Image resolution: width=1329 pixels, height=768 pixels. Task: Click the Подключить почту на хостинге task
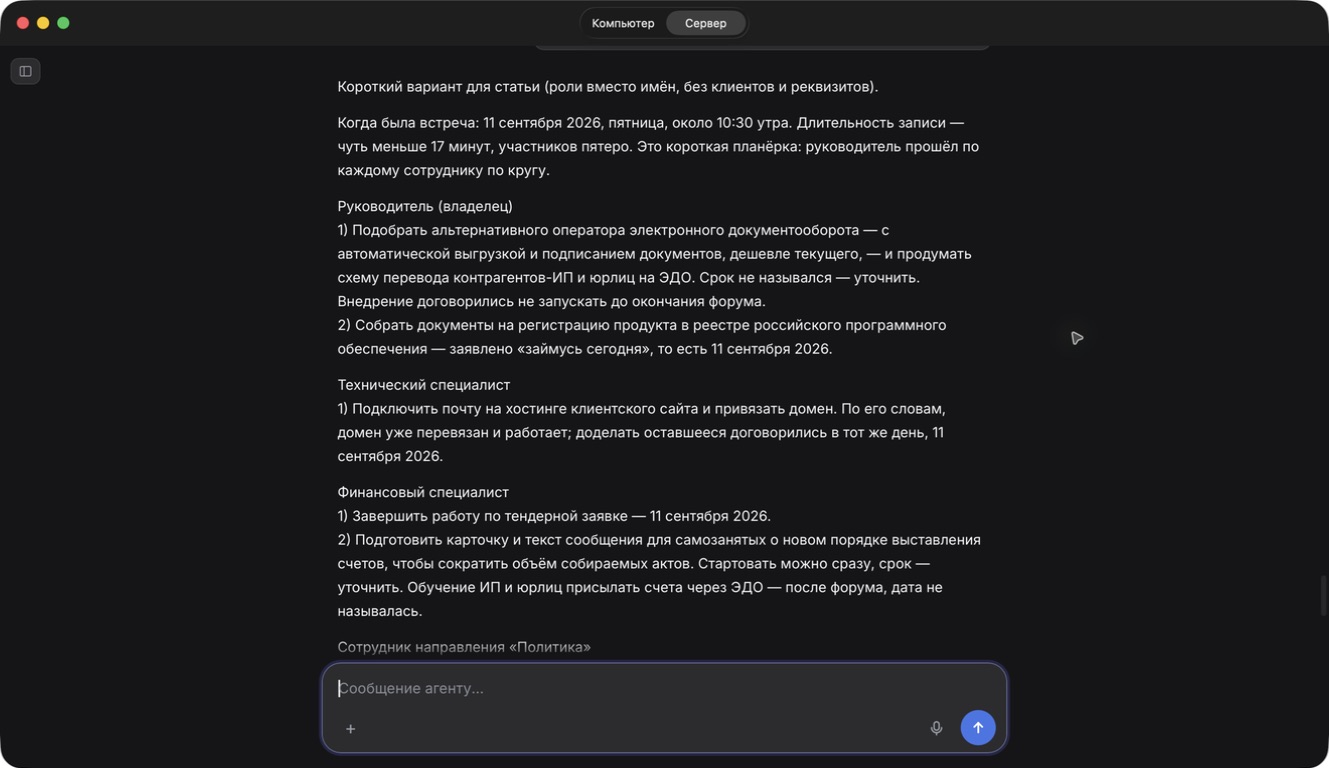click(x=641, y=433)
